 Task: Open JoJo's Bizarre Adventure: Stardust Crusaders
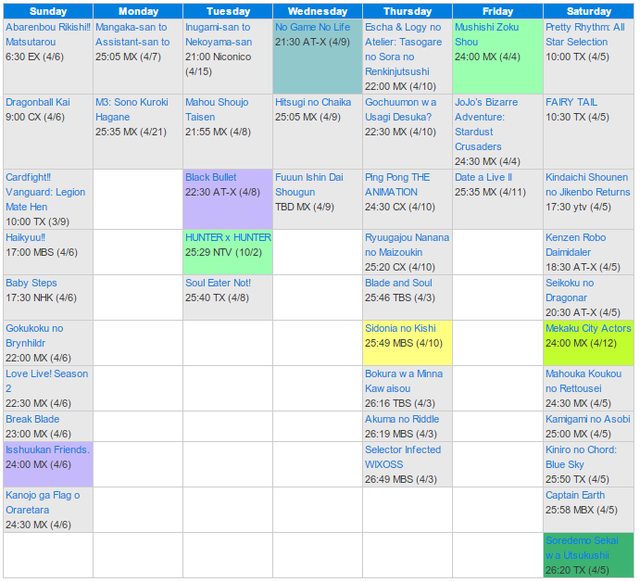486,124
